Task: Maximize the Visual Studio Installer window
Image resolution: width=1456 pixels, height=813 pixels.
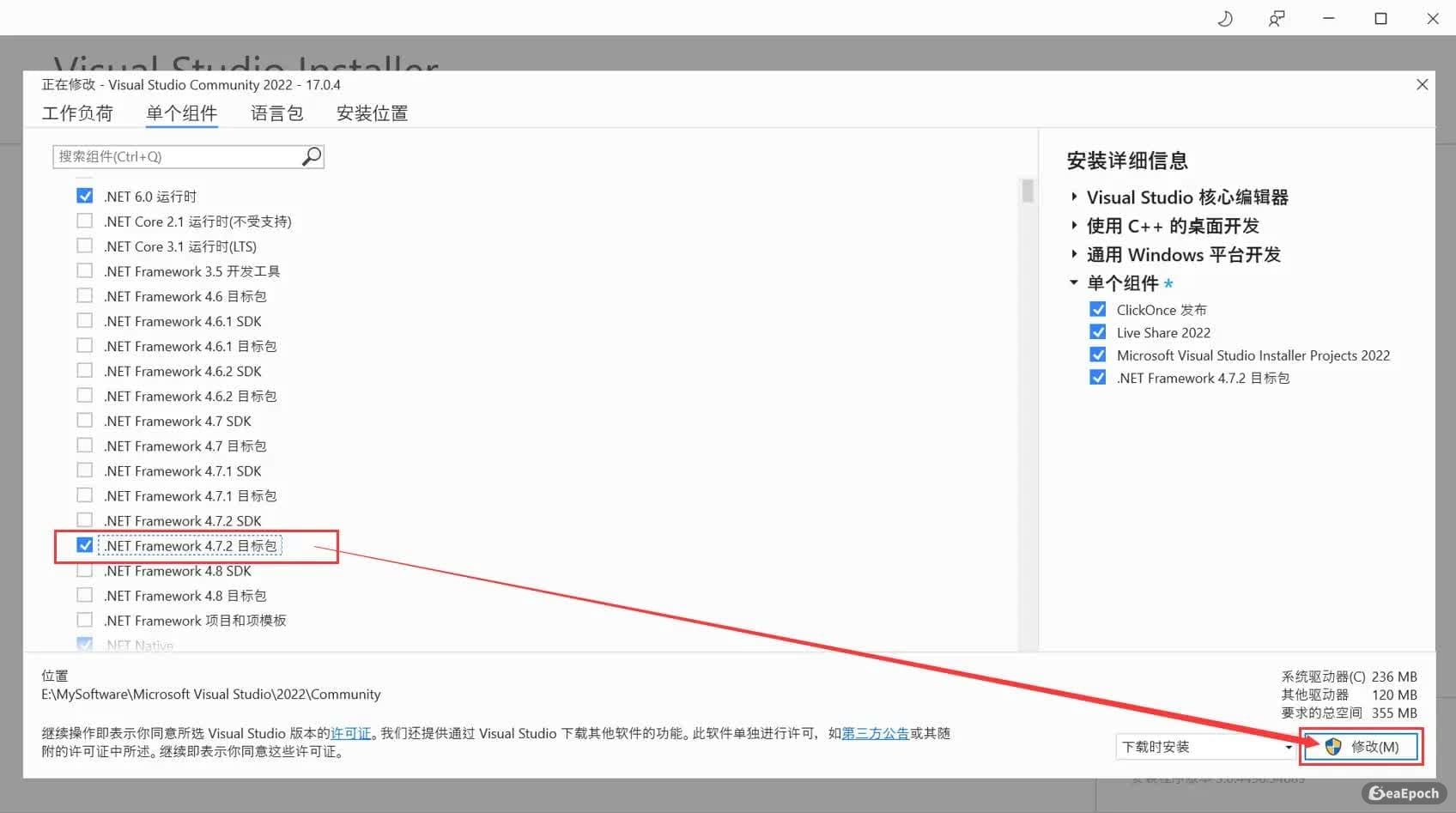Action: click(1380, 18)
